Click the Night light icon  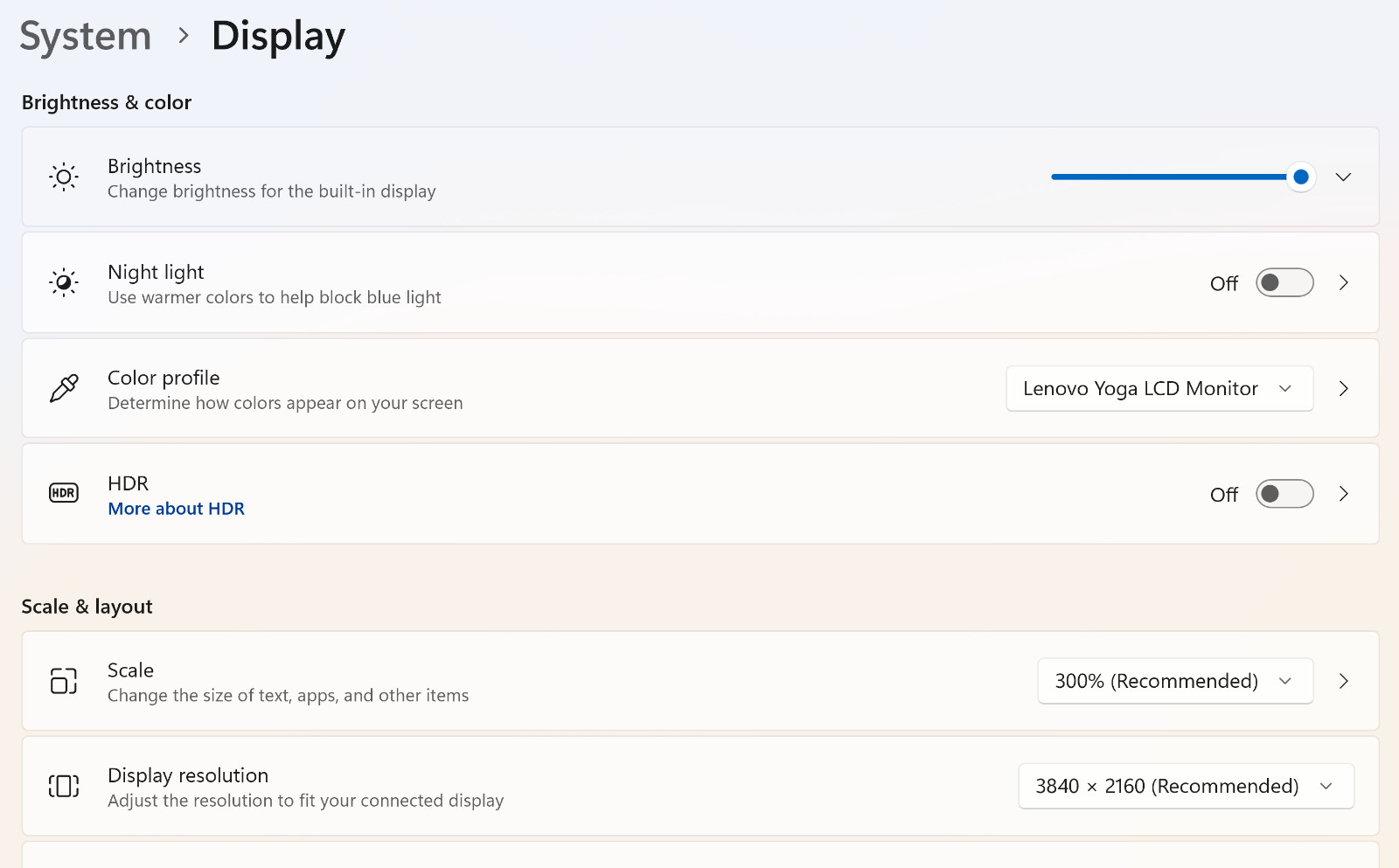click(64, 283)
